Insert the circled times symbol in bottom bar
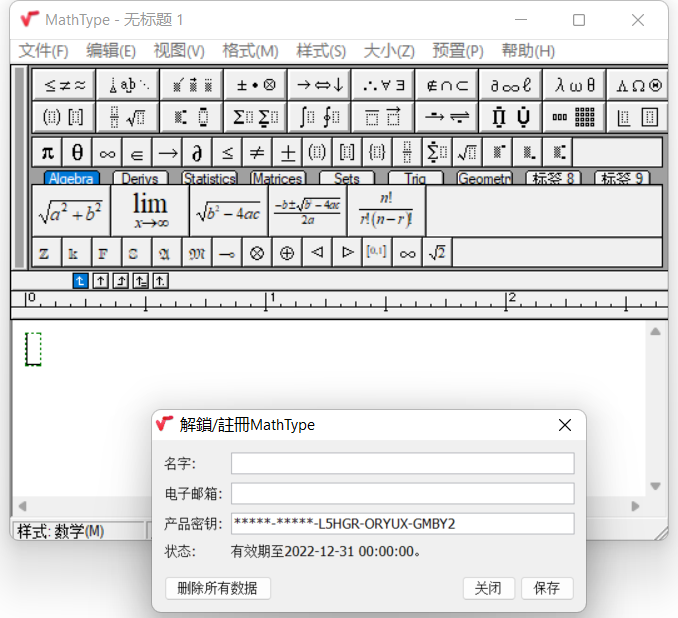678x618 pixels. tap(257, 253)
